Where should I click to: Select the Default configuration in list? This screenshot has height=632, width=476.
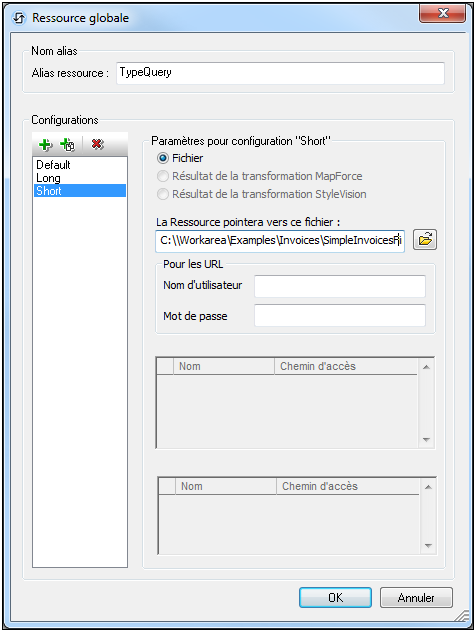click(x=80, y=164)
